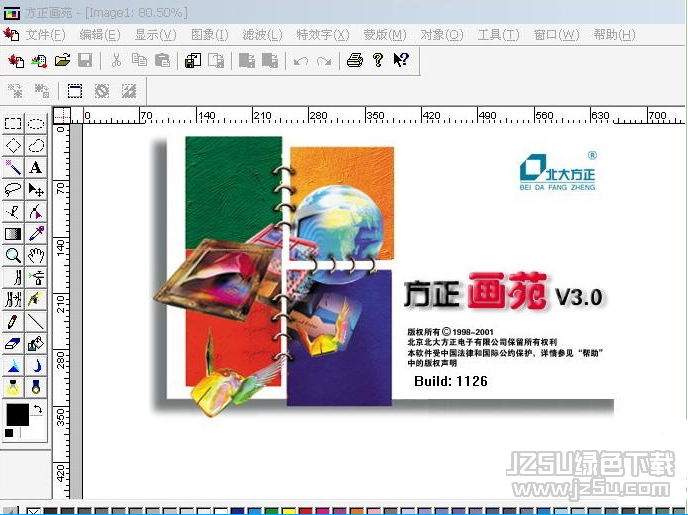
Task: Click the second new-from-source toolbar icon
Action: pyautogui.click(x=39, y=60)
